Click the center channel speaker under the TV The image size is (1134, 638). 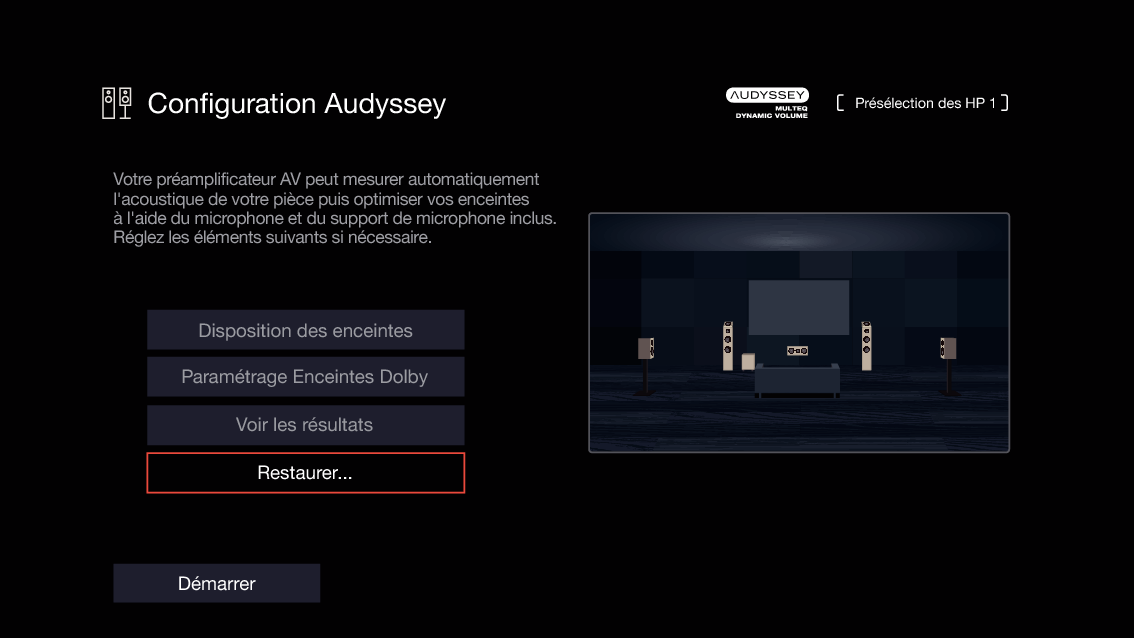click(797, 350)
